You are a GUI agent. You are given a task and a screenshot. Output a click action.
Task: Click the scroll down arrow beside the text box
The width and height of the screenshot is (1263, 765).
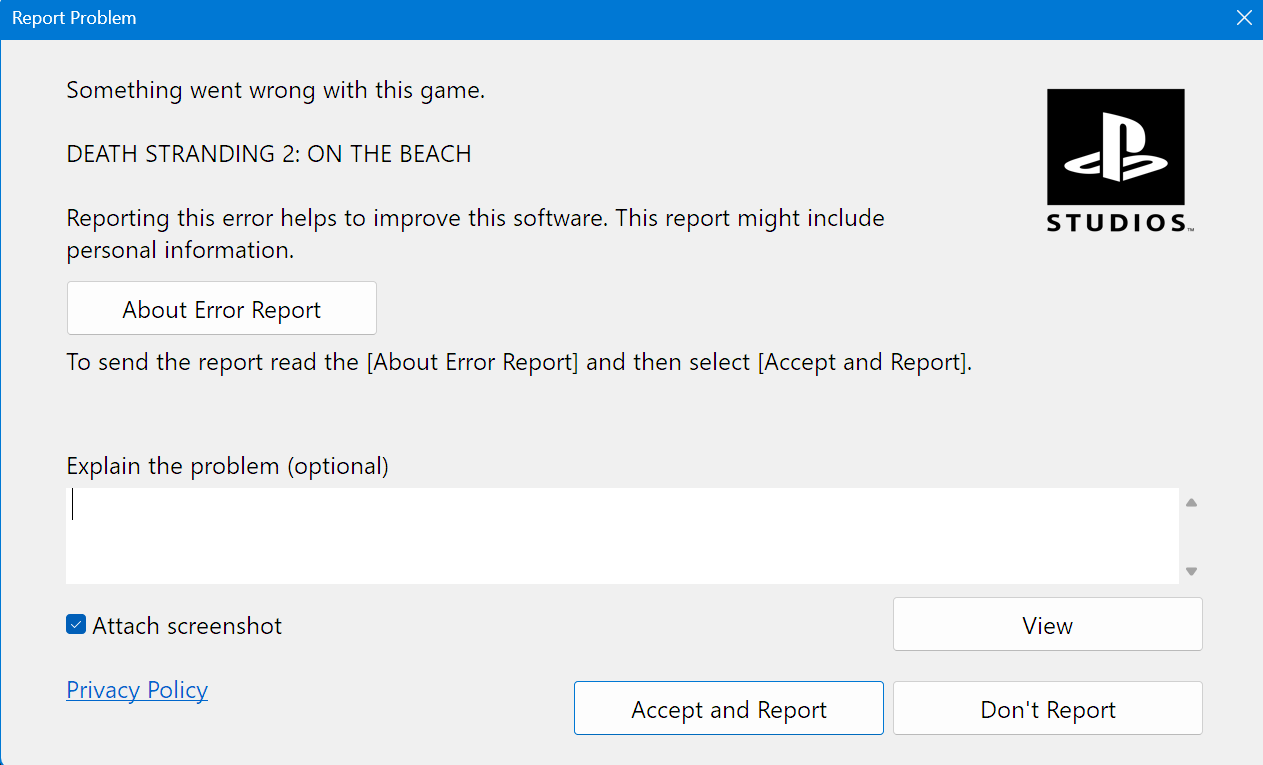1191,572
